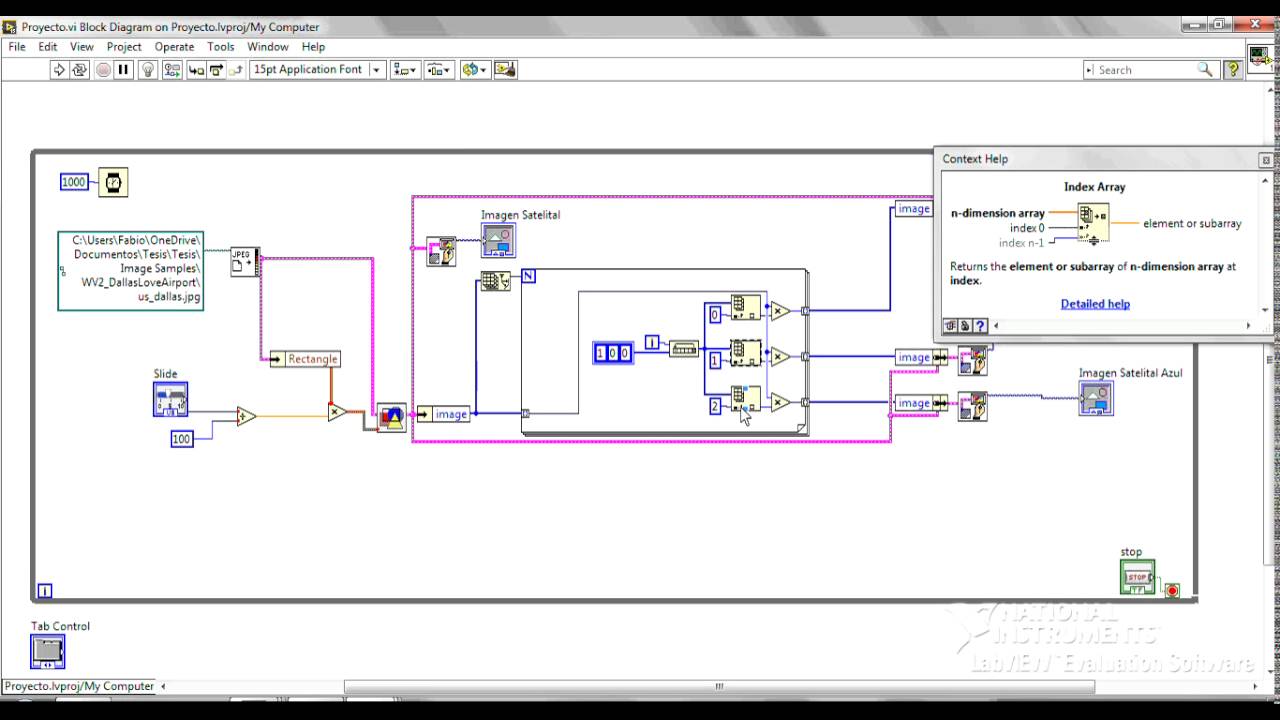1280x720 pixels.
Task: Select the Slide control terminal
Action: [x=170, y=399]
